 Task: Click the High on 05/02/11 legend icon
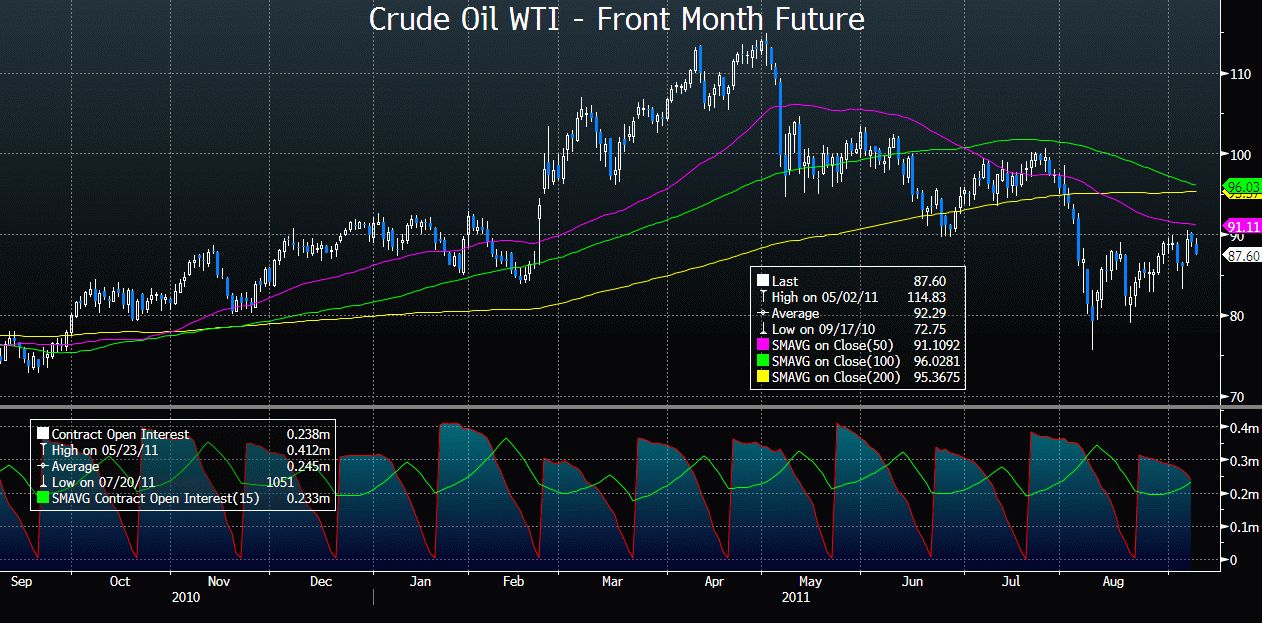click(763, 297)
